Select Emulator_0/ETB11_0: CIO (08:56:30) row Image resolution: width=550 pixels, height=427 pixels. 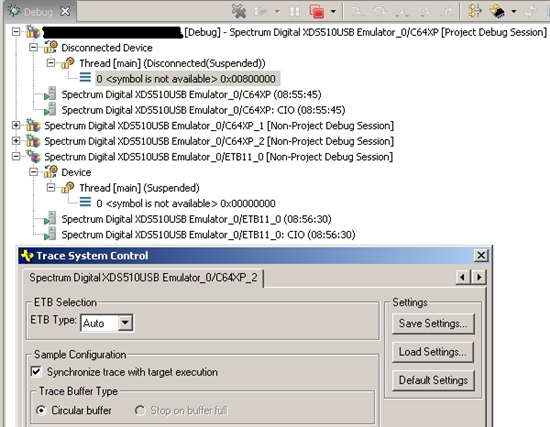pyautogui.click(x=208, y=234)
